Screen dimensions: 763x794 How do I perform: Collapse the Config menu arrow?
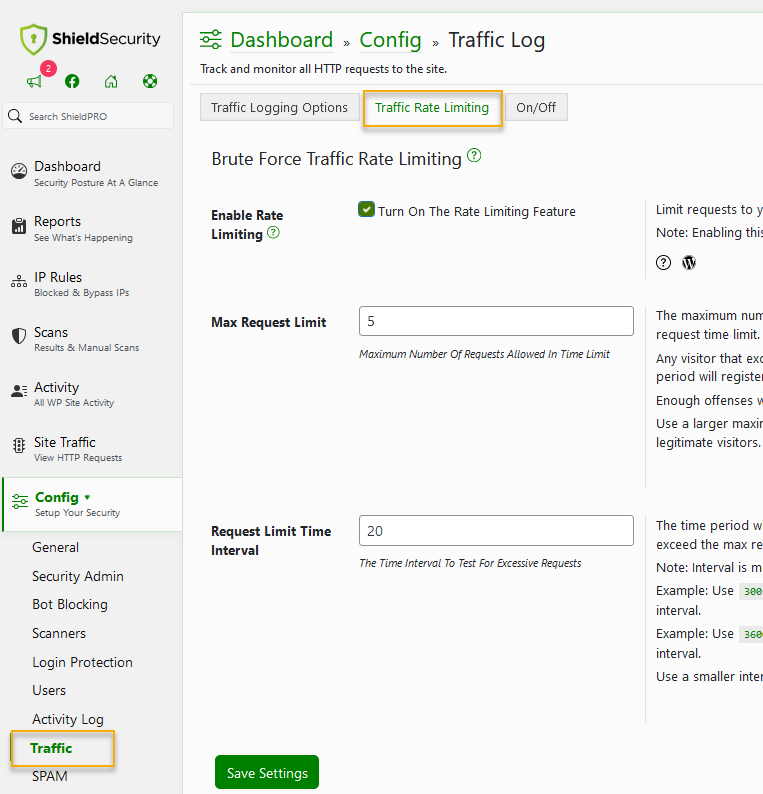[x=87, y=497]
